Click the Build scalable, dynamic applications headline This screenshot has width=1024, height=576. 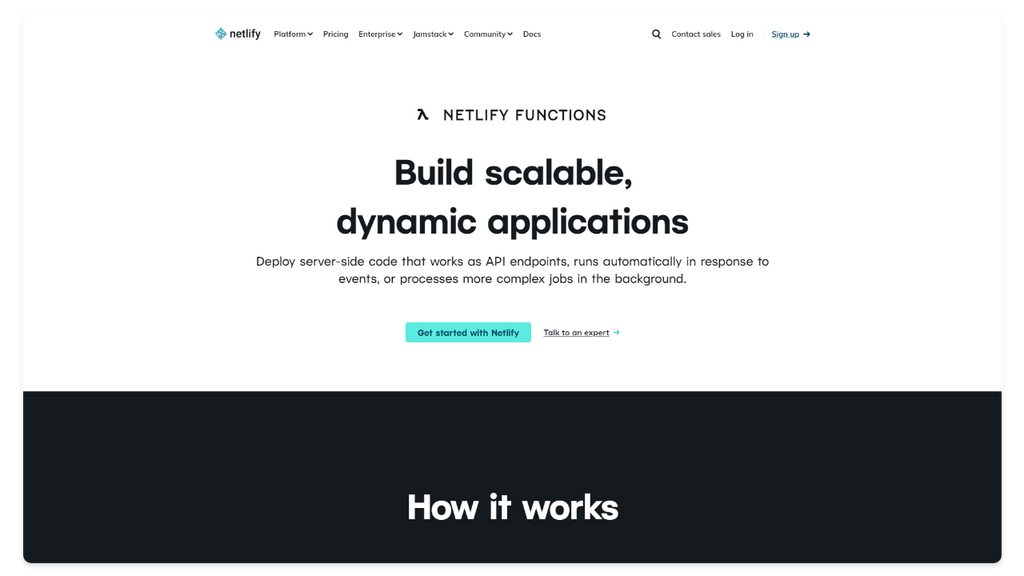(513, 197)
